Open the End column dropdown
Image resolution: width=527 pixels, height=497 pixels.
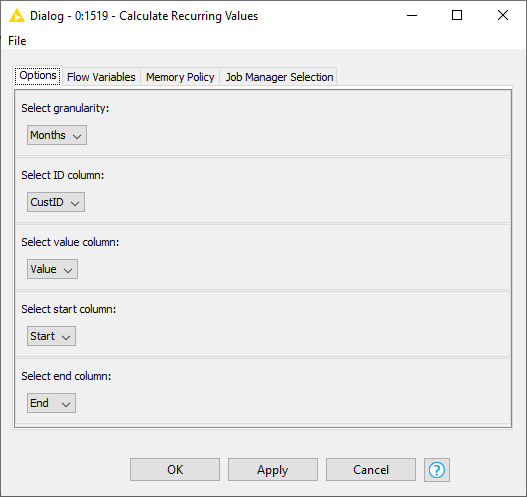click(51, 403)
